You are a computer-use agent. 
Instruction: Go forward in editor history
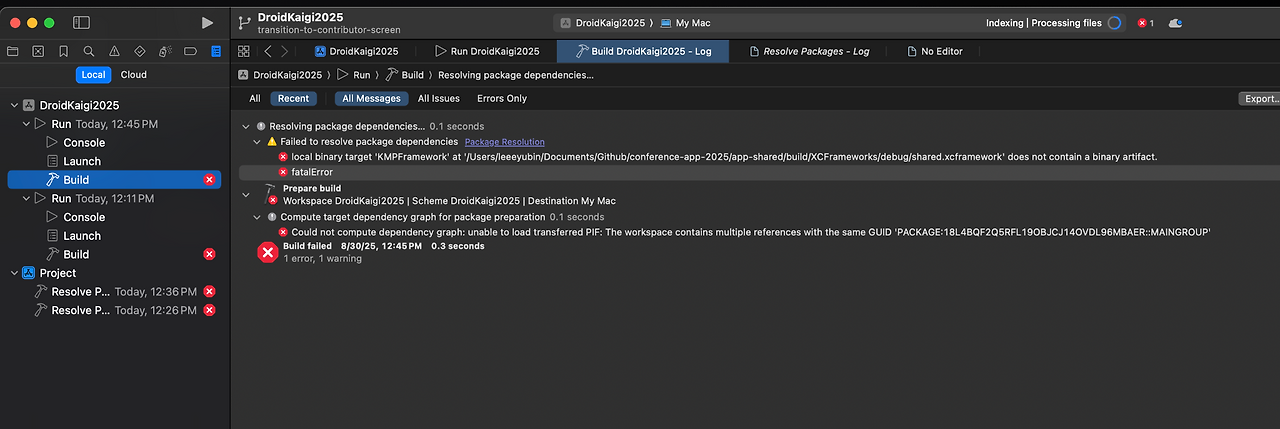pos(285,51)
